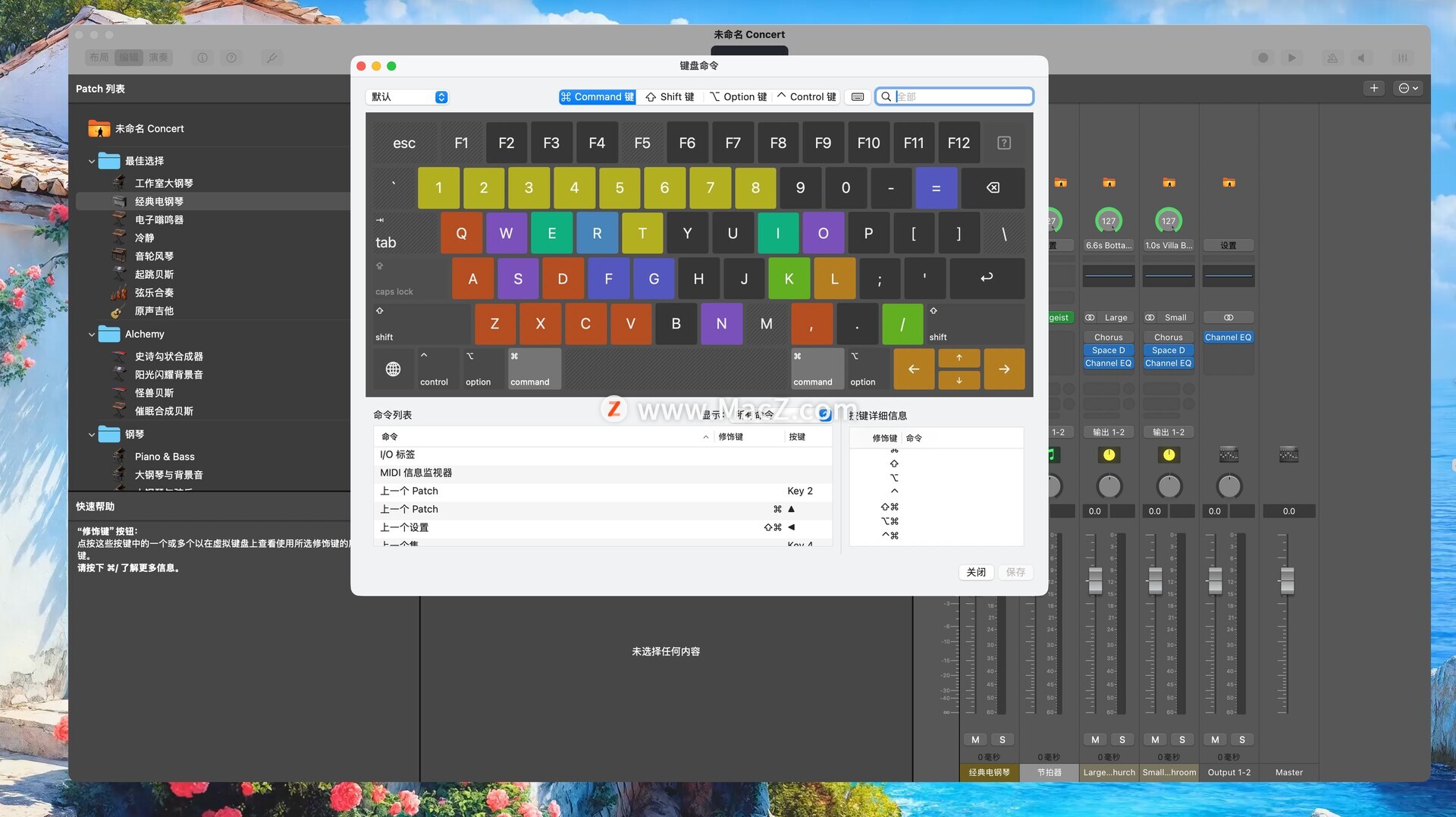Click the concert folder icon above the Small...hroom strip
This screenshot has width=1456, height=817.
(1169, 183)
